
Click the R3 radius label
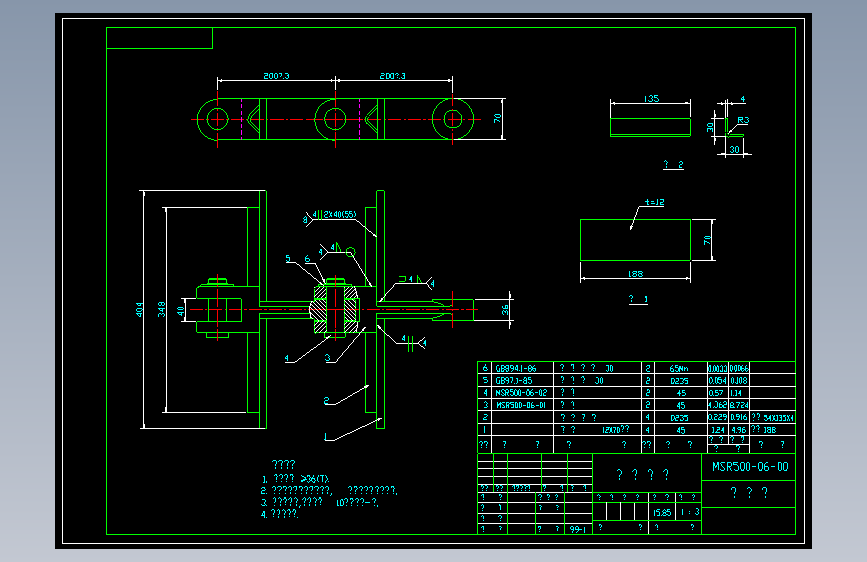pyautogui.click(x=743, y=120)
